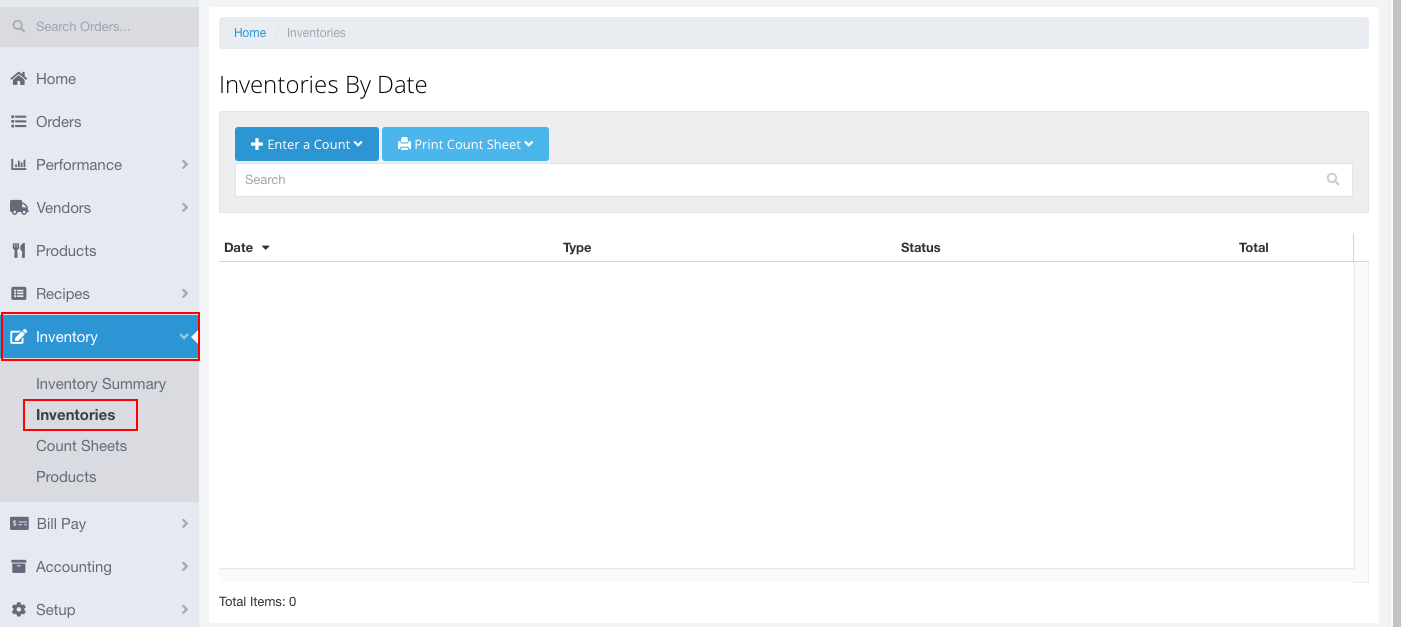This screenshot has width=1403, height=627.
Task: Expand the Accounting submenu chevron
Action: [185, 567]
